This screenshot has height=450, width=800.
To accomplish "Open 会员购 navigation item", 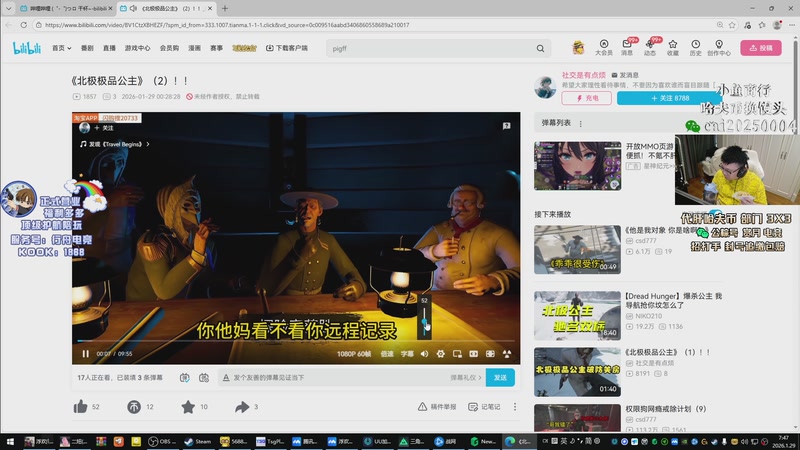I will (x=169, y=48).
